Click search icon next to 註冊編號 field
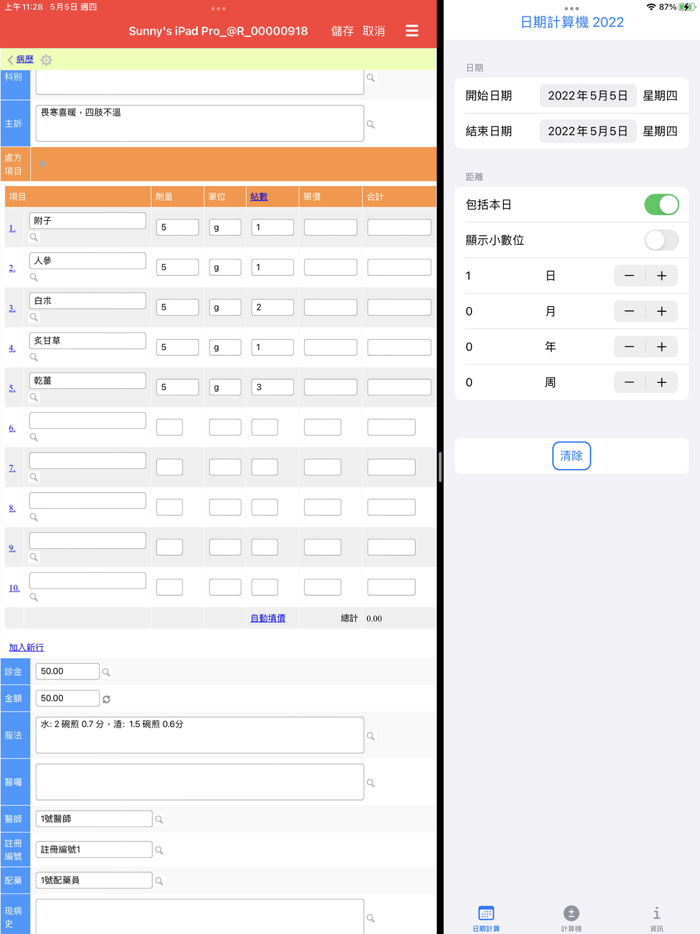The image size is (700, 934). pyautogui.click(x=159, y=850)
